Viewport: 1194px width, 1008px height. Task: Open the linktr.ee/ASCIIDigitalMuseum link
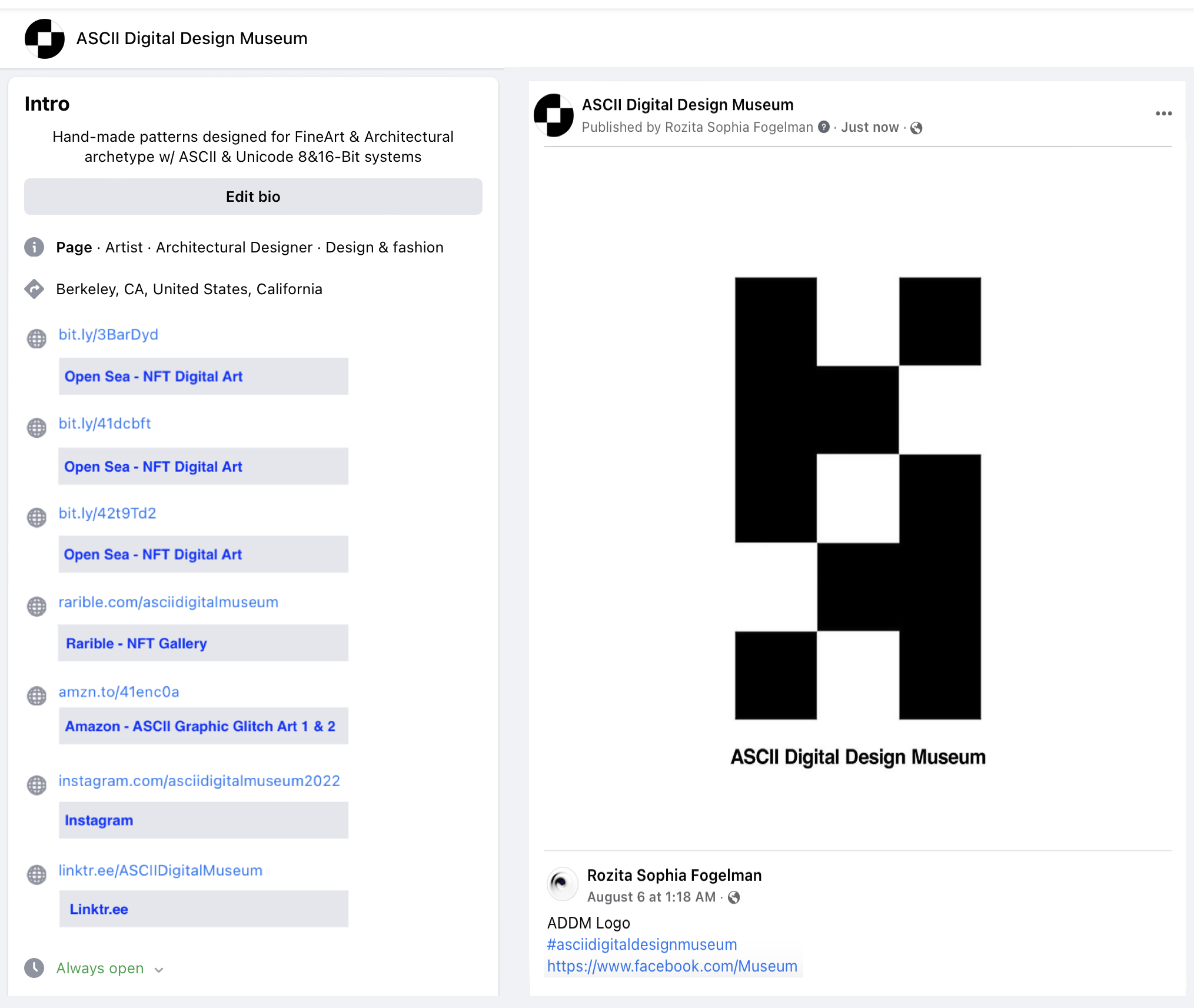(x=160, y=870)
